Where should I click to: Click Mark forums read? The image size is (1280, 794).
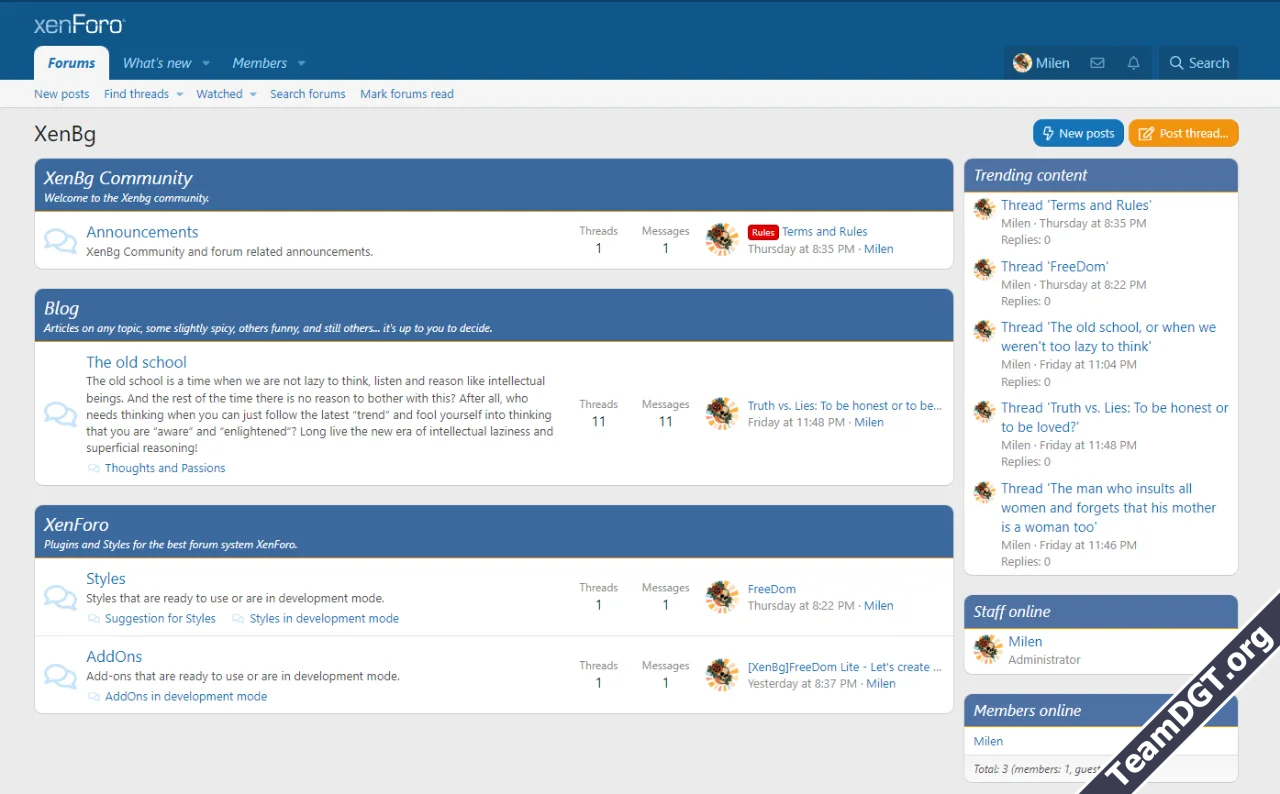click(406, 94)
